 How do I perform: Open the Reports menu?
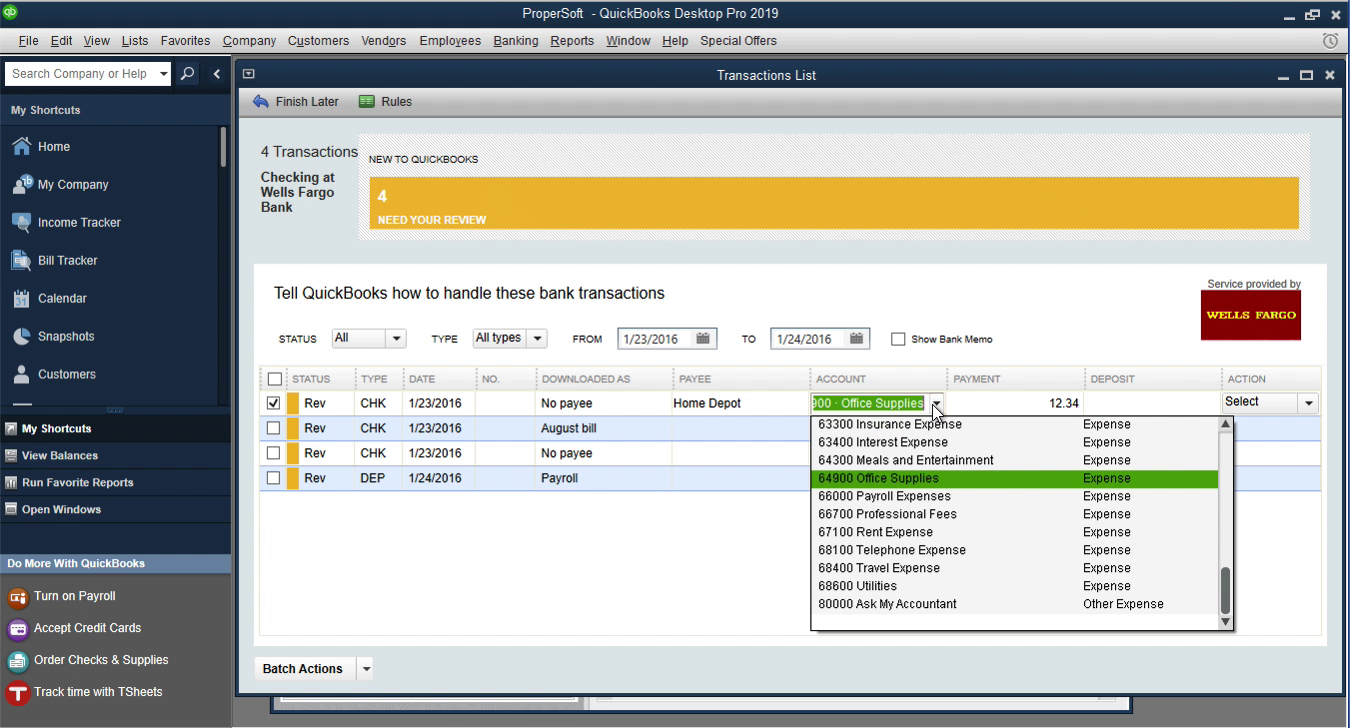[572, 41]
